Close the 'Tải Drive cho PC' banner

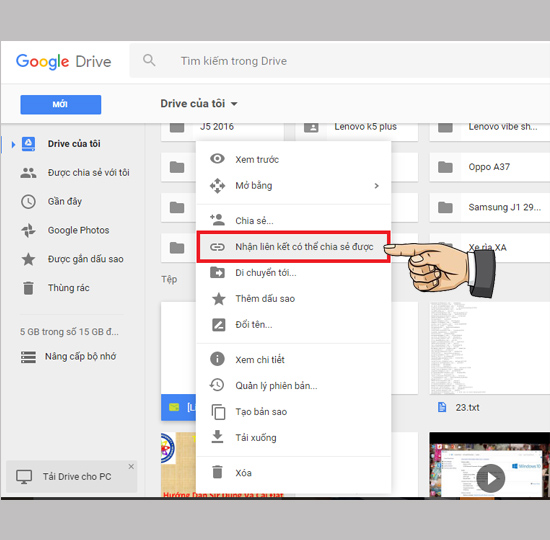click(x=131, y=467)
